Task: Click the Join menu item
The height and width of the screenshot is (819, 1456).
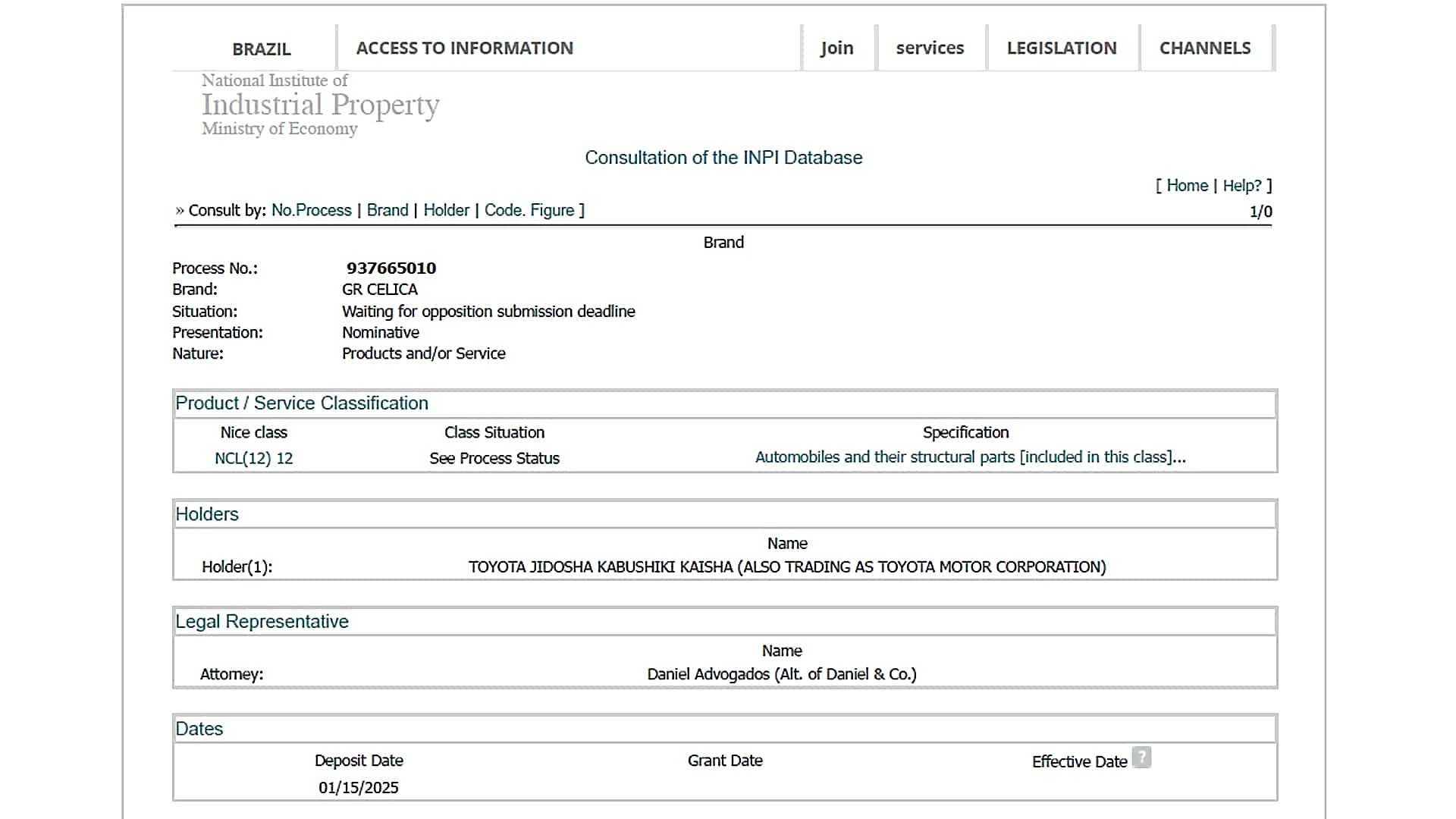Action: tap(836, 48)
